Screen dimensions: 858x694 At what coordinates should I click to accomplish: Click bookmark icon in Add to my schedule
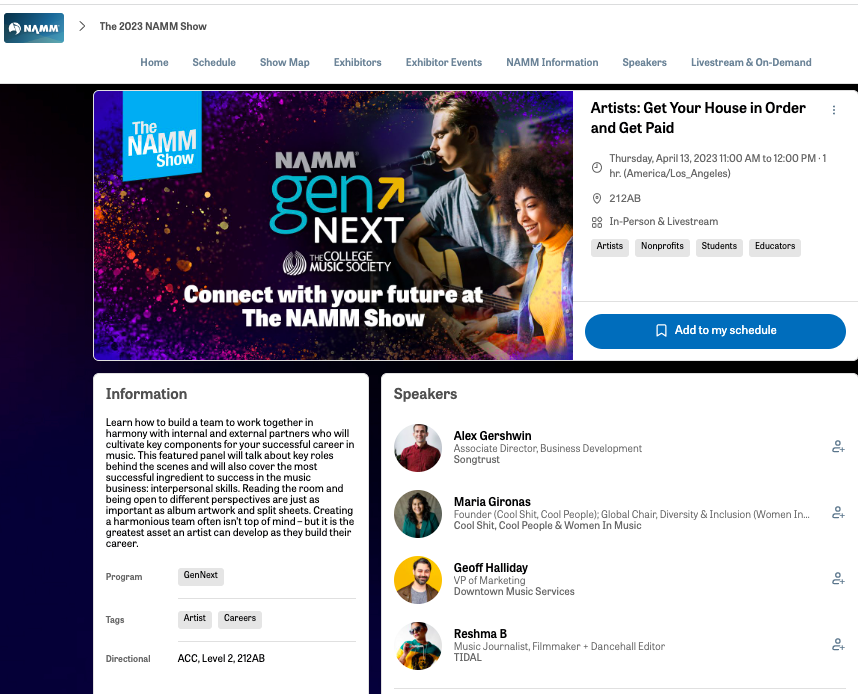(x=661, y=331)
